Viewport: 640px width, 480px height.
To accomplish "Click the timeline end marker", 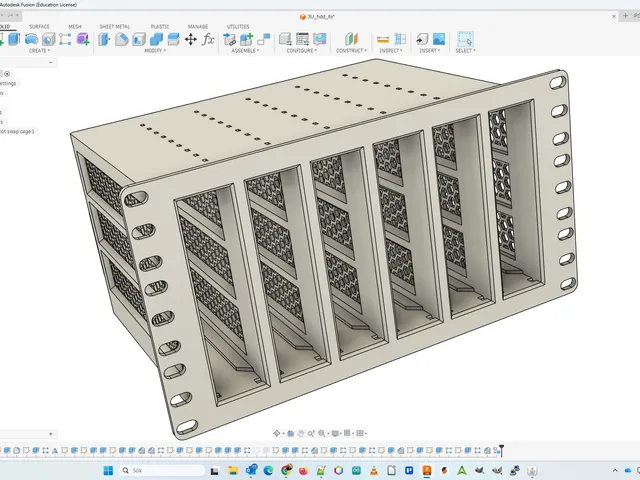I will [501, 450].
